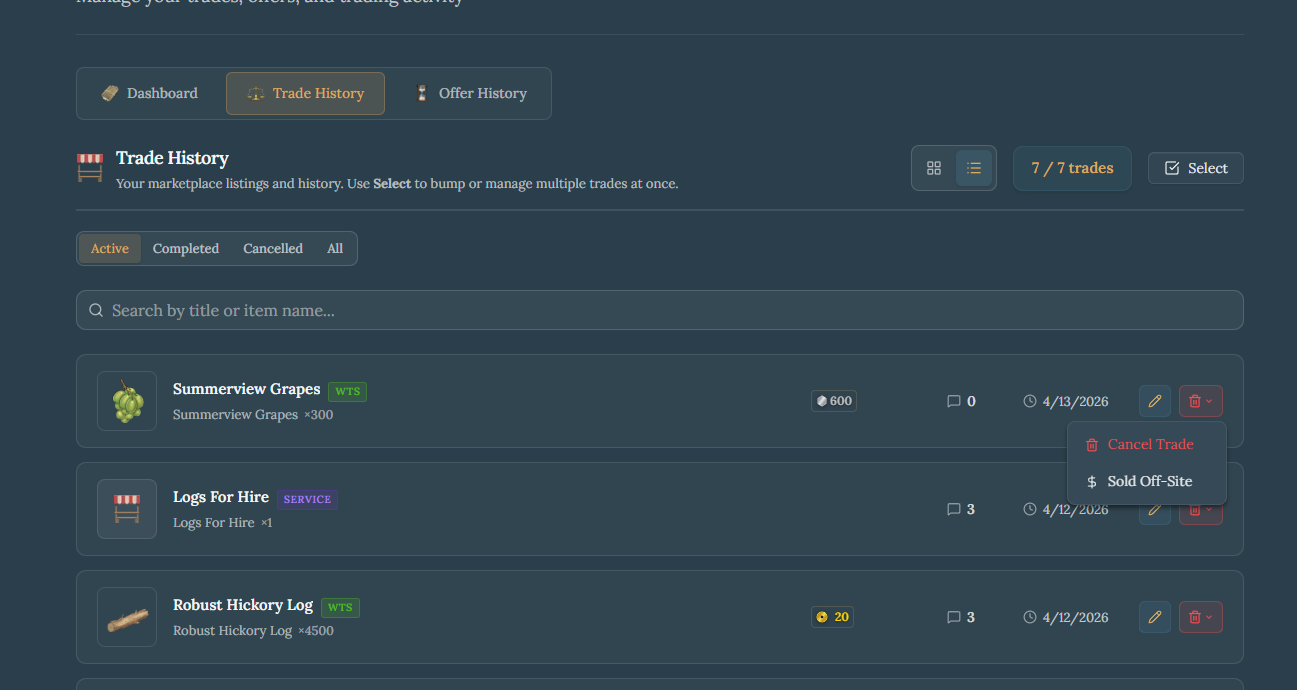The width and height of the screenshot is (1297, 690).
Task: Open the Dashboard tab
Action: (x=150, y=93)
